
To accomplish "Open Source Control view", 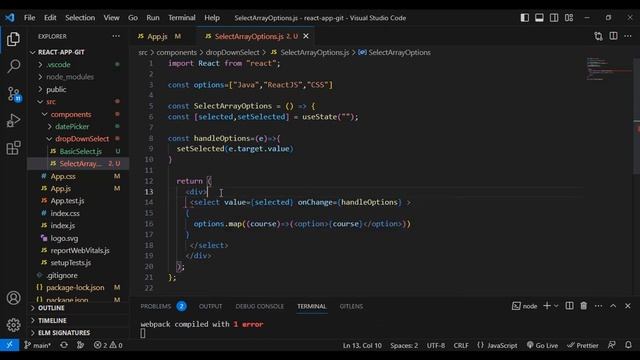I will tap(13, 94).
